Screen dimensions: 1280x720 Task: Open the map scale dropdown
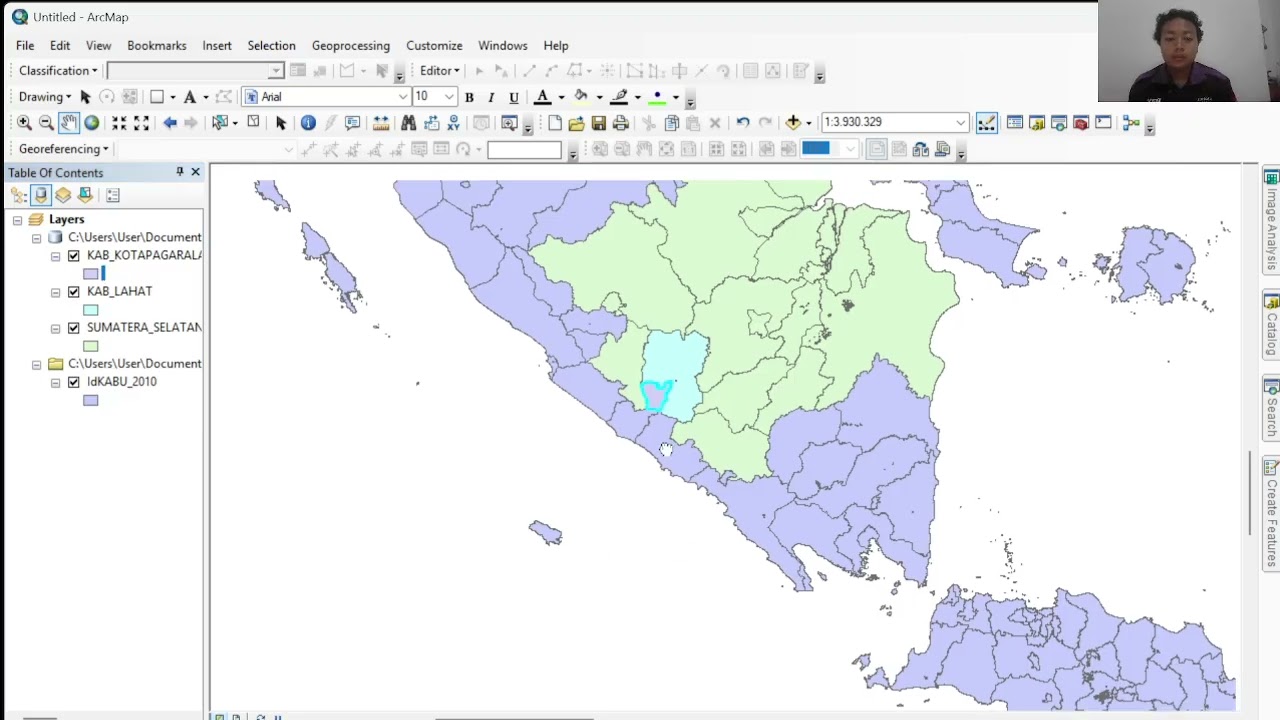point(961,122)
